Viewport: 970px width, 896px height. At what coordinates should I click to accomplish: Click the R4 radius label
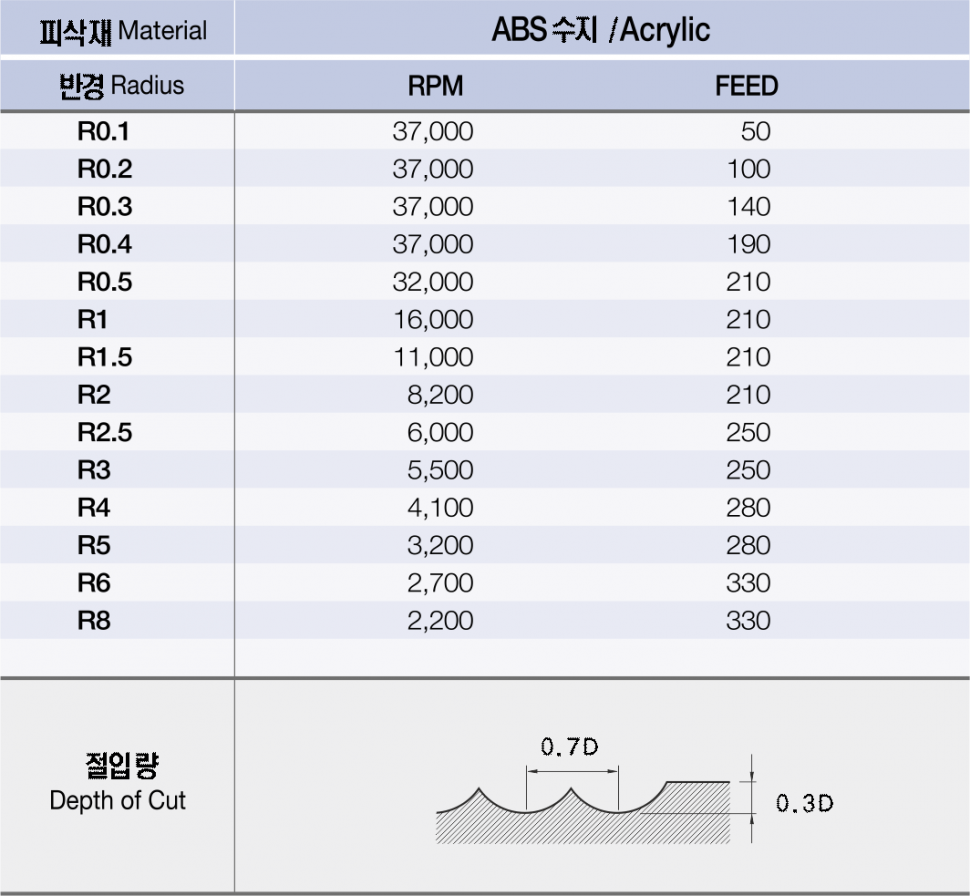[x=94, y=508]
